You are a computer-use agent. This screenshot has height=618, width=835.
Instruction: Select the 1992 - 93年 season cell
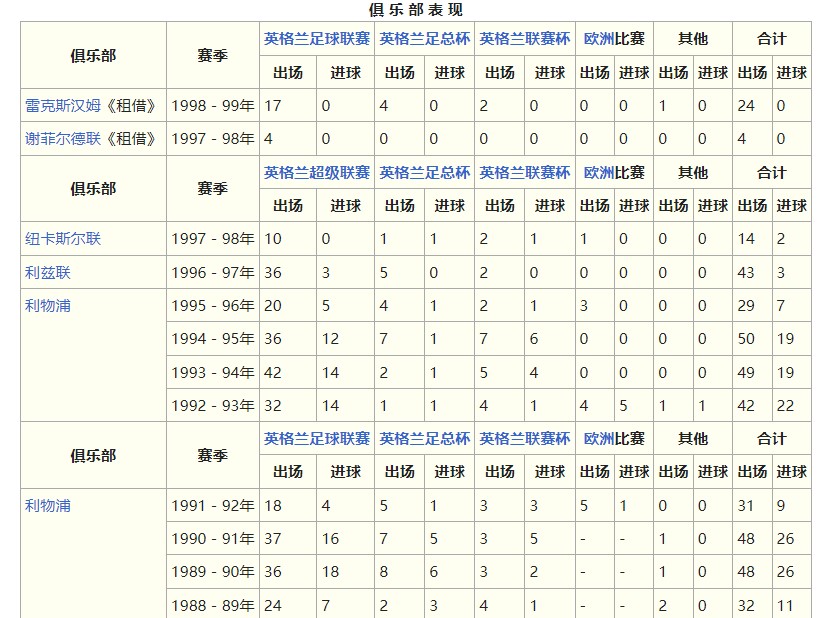[x=213, y=406]
